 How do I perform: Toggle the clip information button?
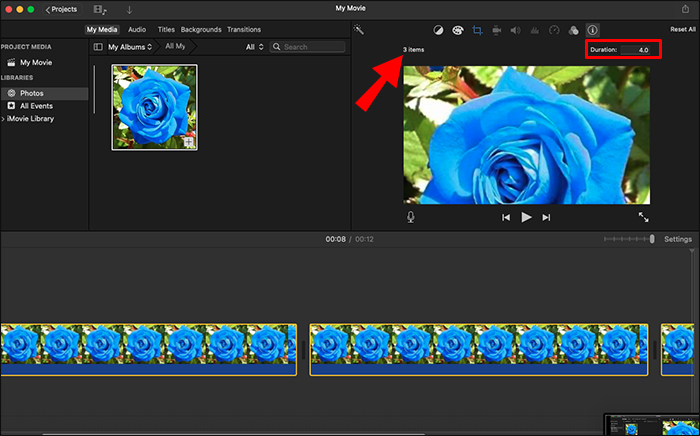pos(592,30)
